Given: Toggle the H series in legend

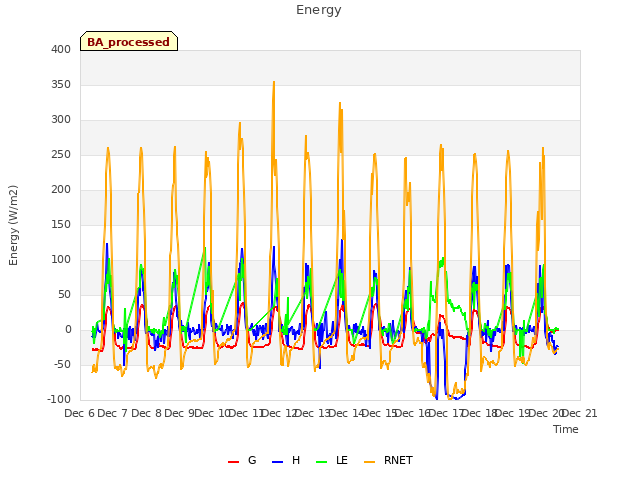Looking at the screenshot, I should coord(286,460).
